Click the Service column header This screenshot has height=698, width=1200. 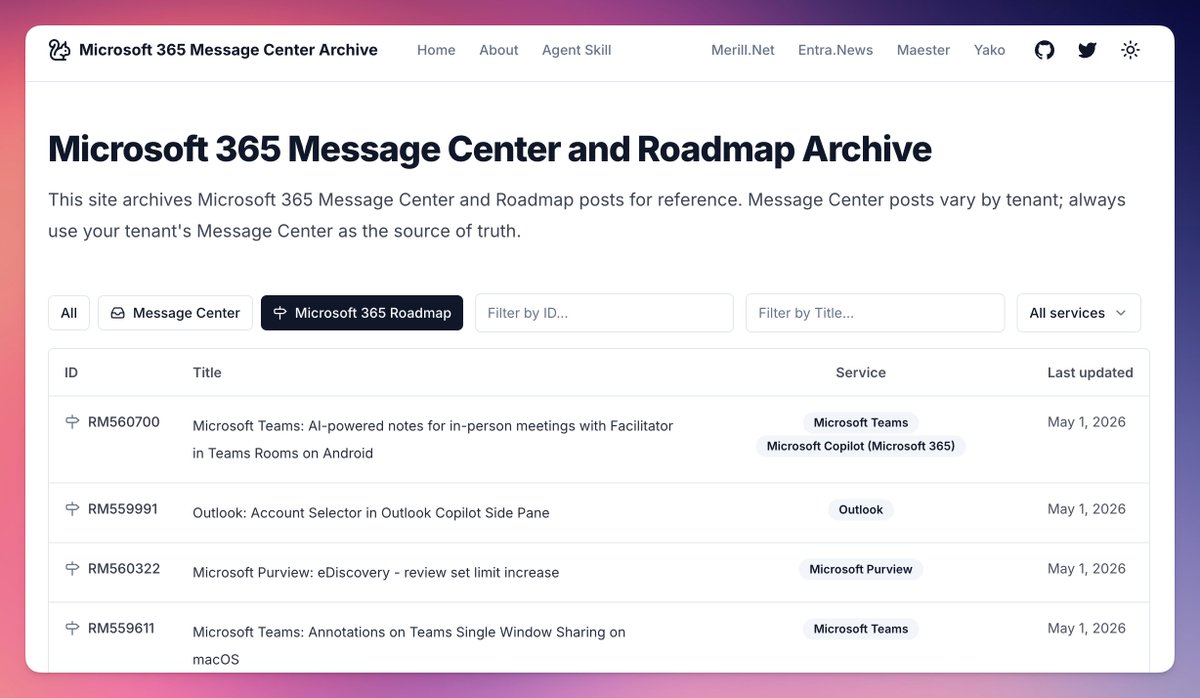coord(861,372)
